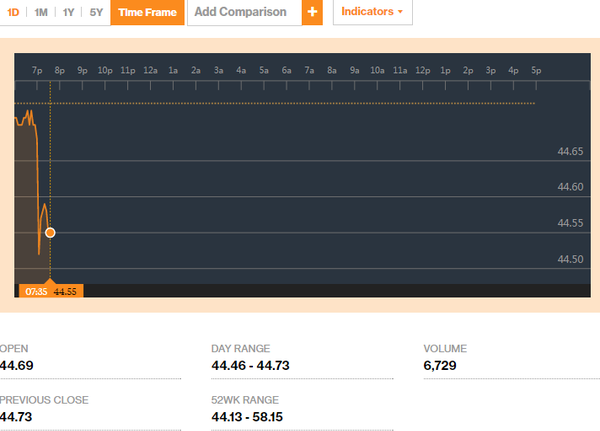Click the orange triangle marker on time axis
Screen dimensions: 600x431
click(x=50, y=281)
